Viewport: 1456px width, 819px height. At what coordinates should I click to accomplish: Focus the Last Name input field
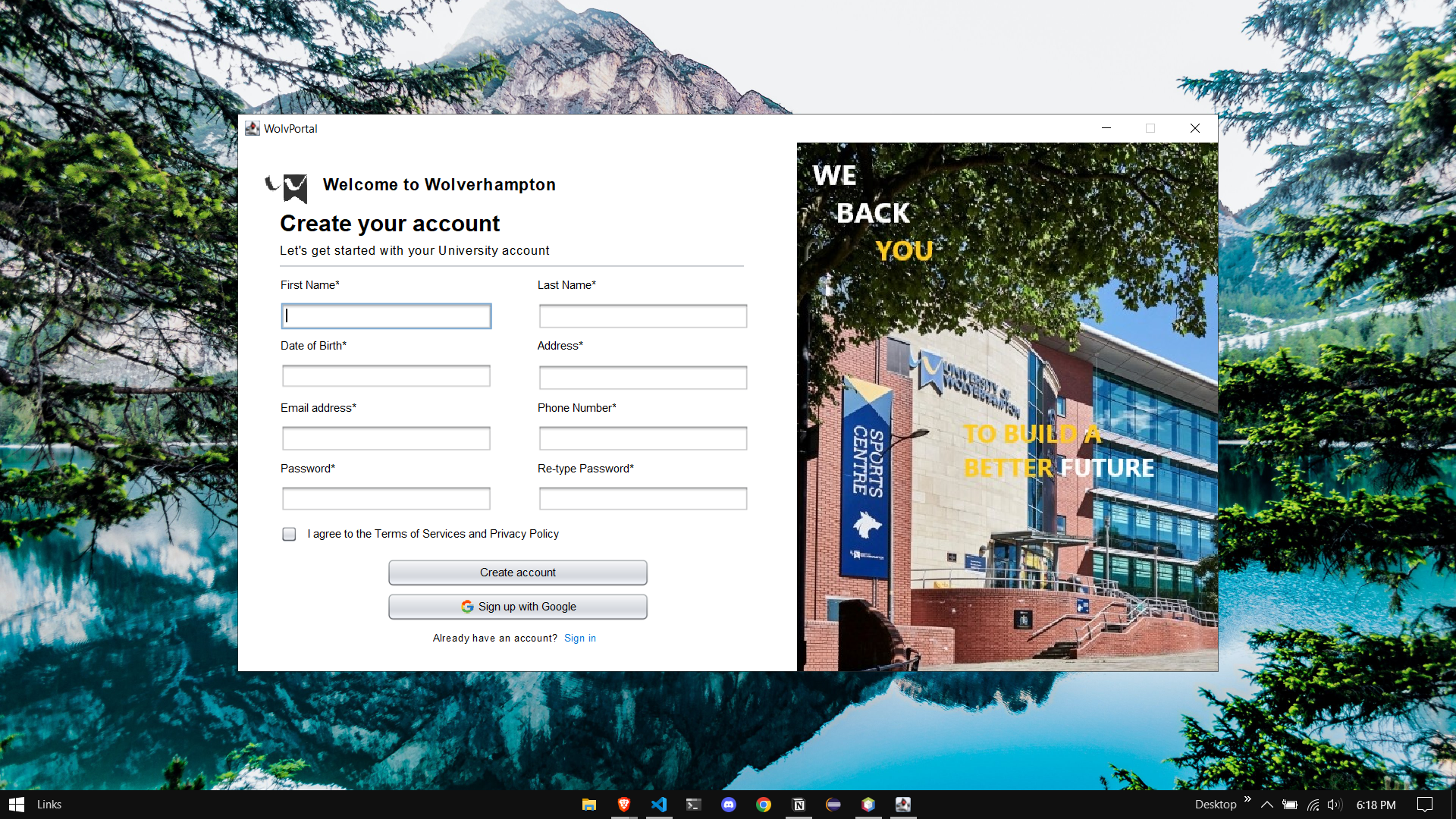point(643,316)
